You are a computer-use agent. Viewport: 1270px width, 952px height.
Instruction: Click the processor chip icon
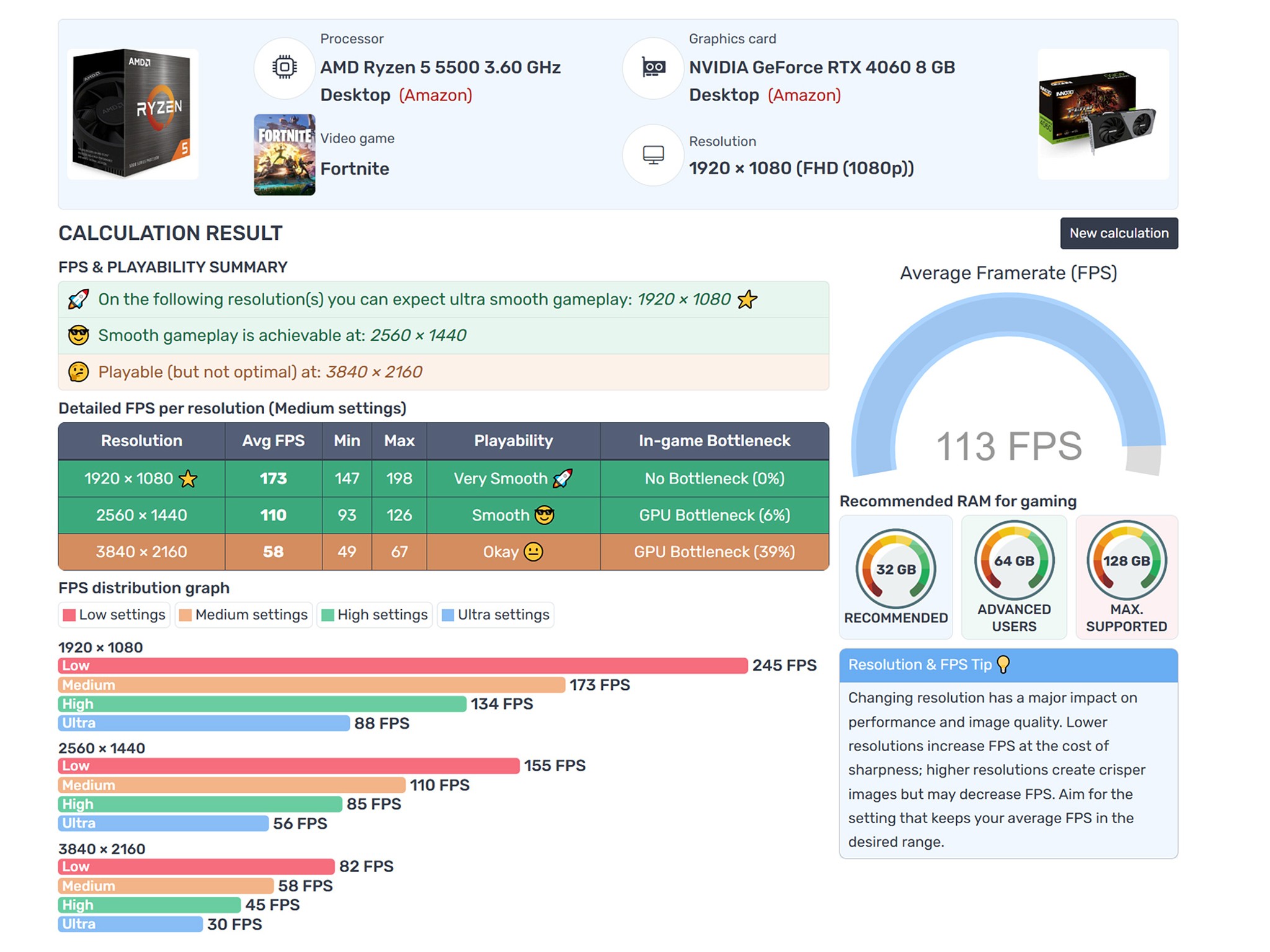click(284, 68)
